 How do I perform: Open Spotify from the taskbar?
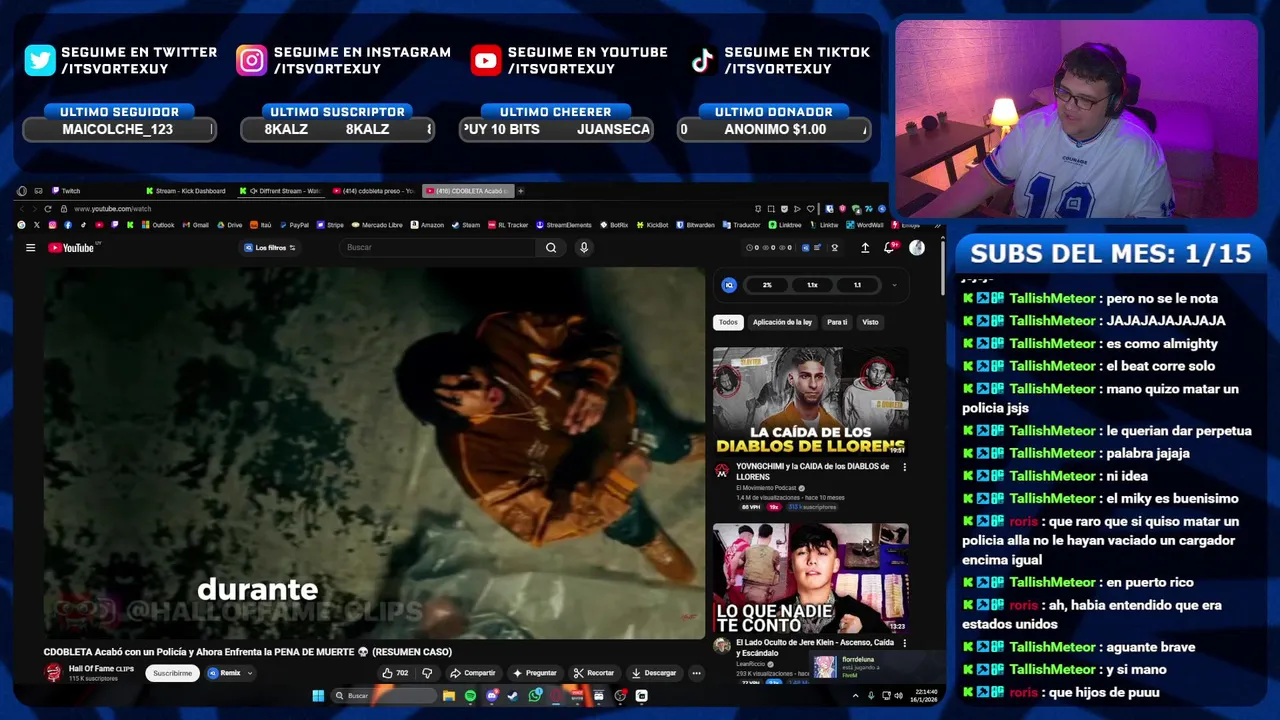(470, 696)
